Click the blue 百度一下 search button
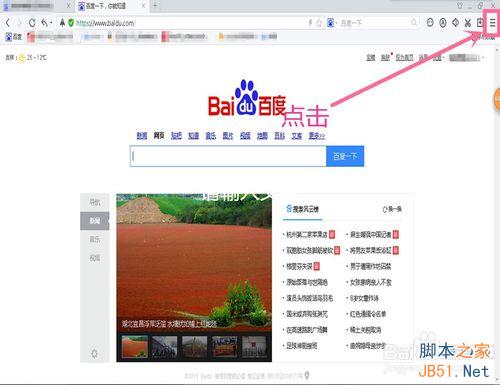 coord(345,156)
